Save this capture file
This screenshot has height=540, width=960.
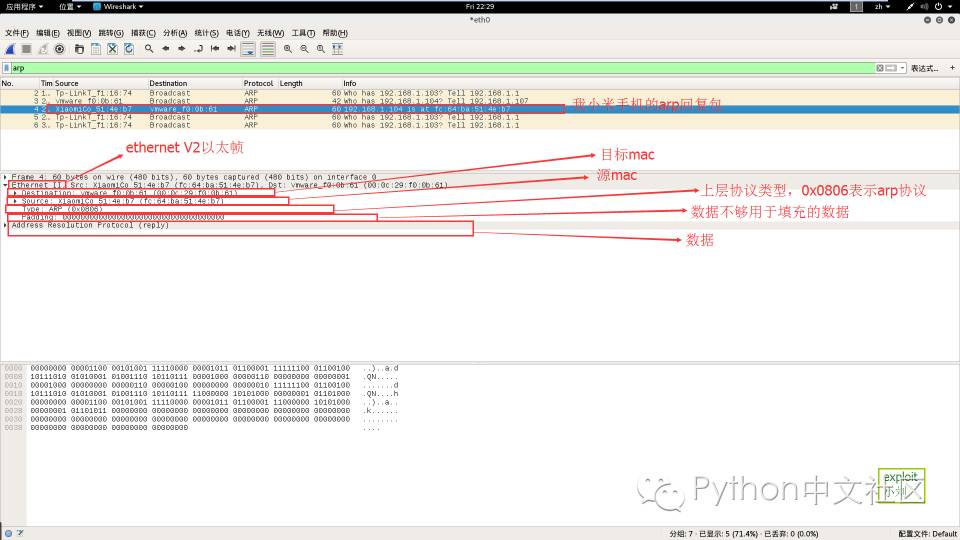96,49
